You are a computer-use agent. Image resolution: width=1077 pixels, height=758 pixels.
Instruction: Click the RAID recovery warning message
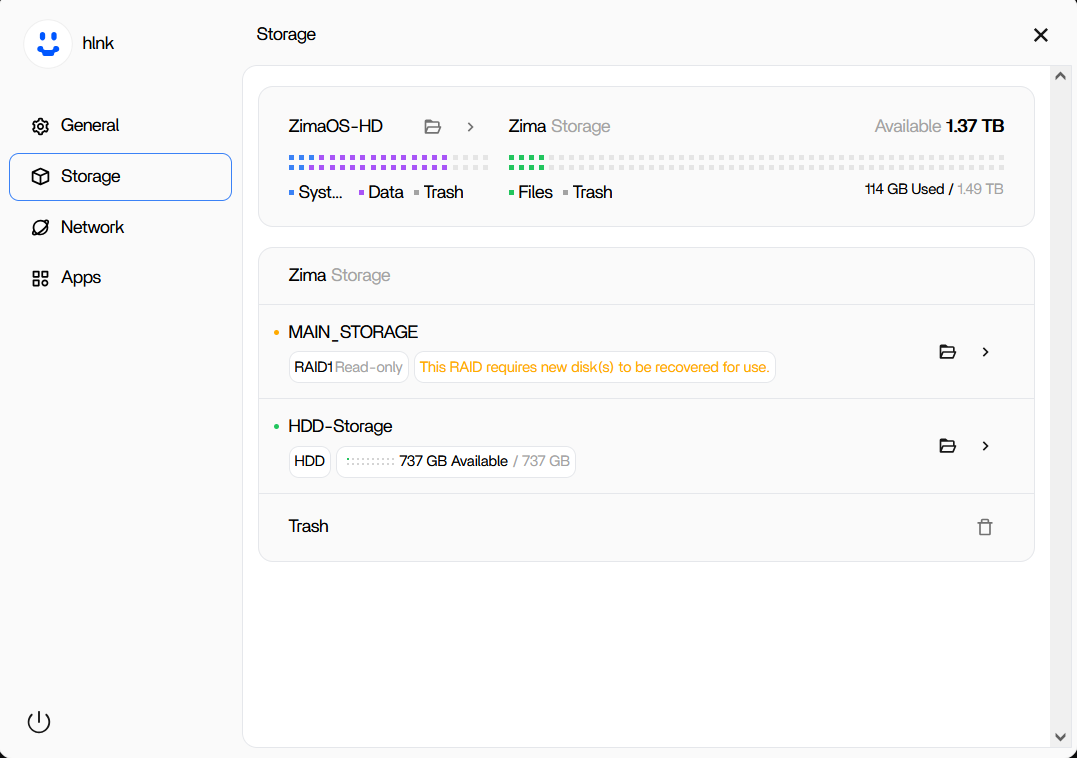point(595,367)
